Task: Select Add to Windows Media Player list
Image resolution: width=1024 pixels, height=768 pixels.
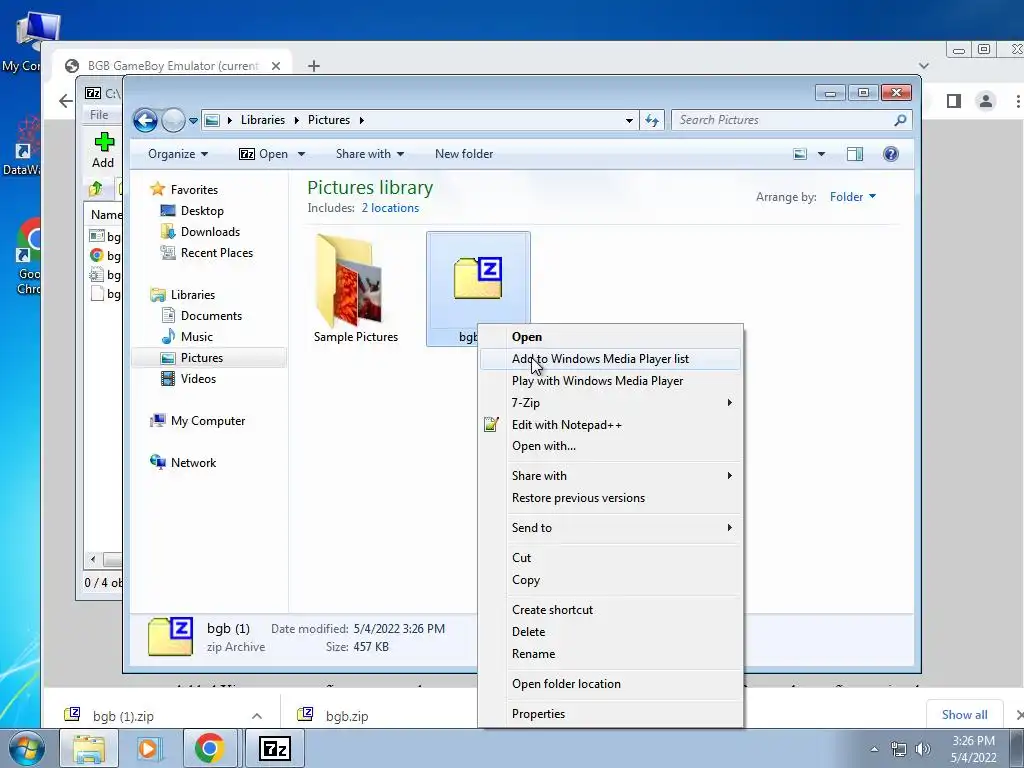Action: click(x=610, y=359)
